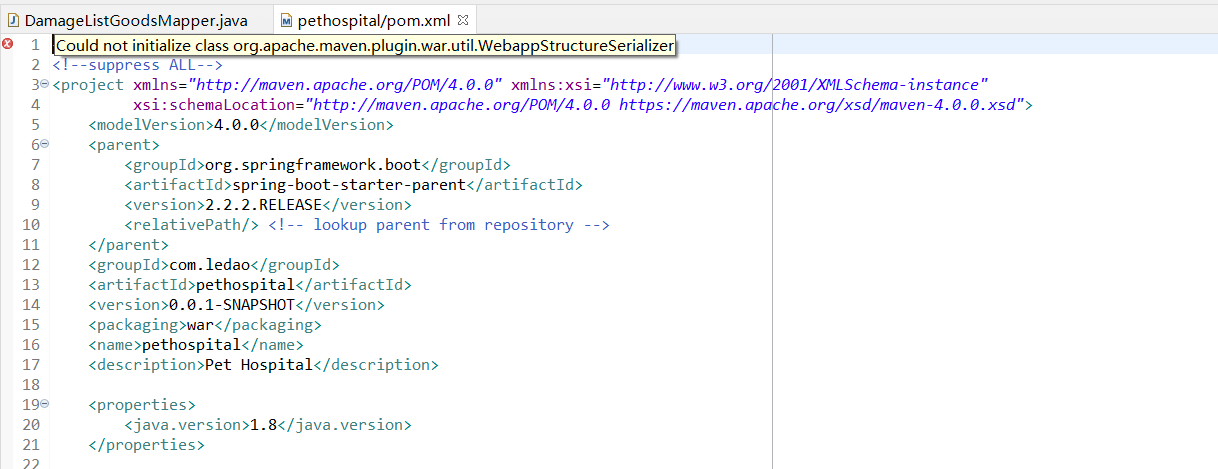
Task: Click the XML file icon on pom.xml tab
Action: pos(287,19)
